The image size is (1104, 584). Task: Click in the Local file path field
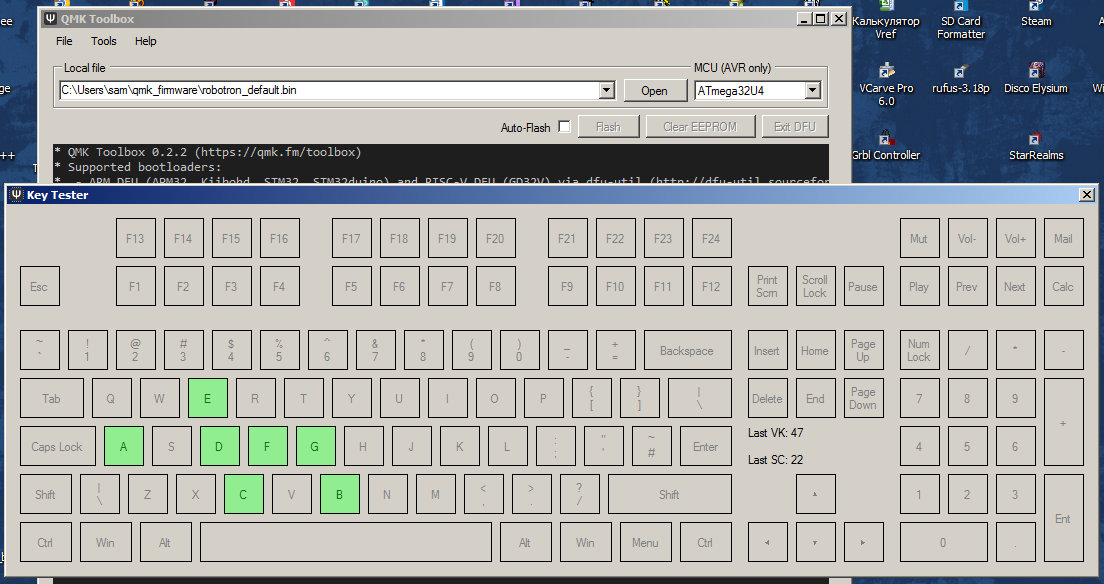click(x=330, y=90)
